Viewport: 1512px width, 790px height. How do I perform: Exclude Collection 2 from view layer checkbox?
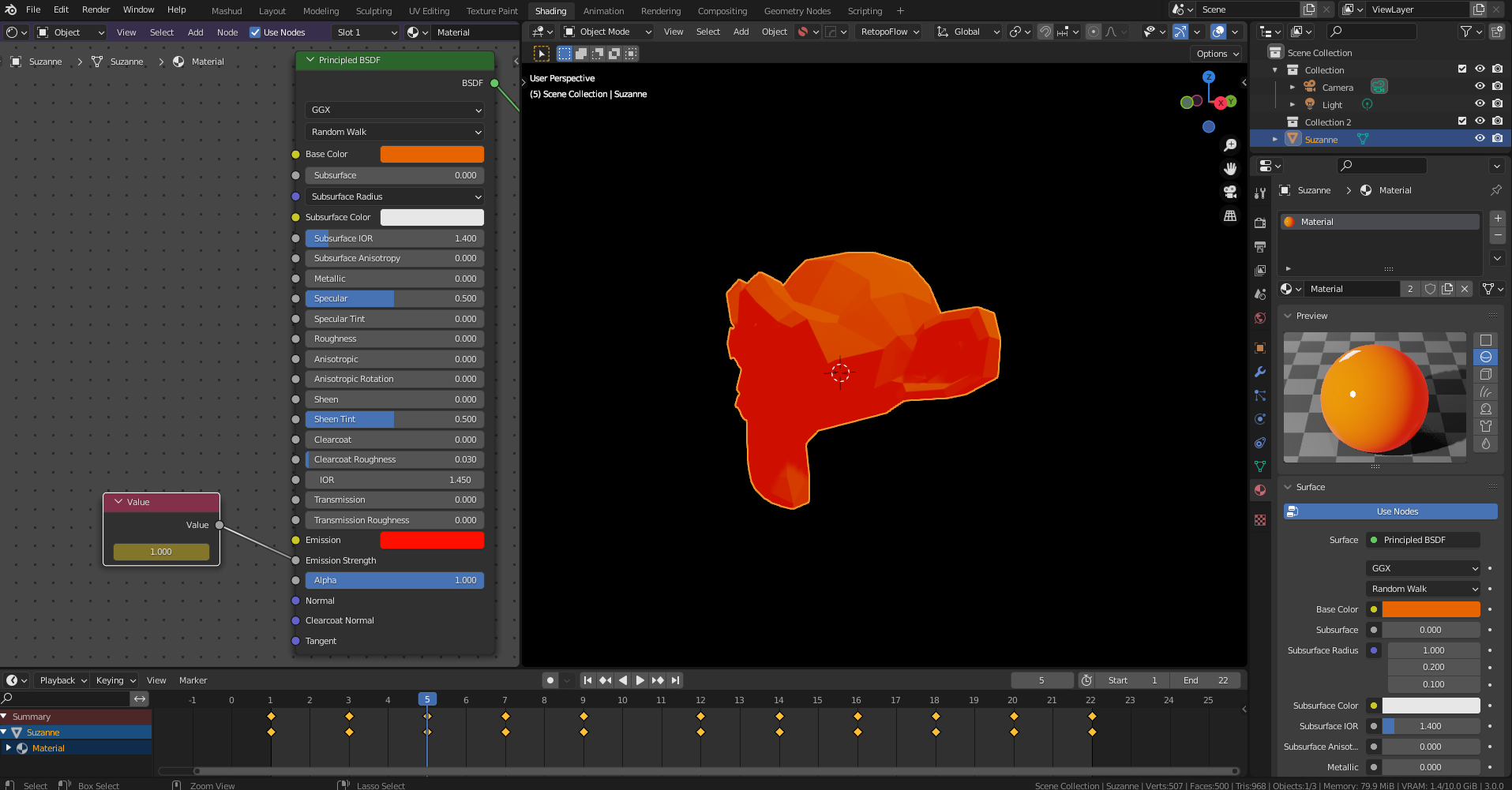click(1462, 122)
